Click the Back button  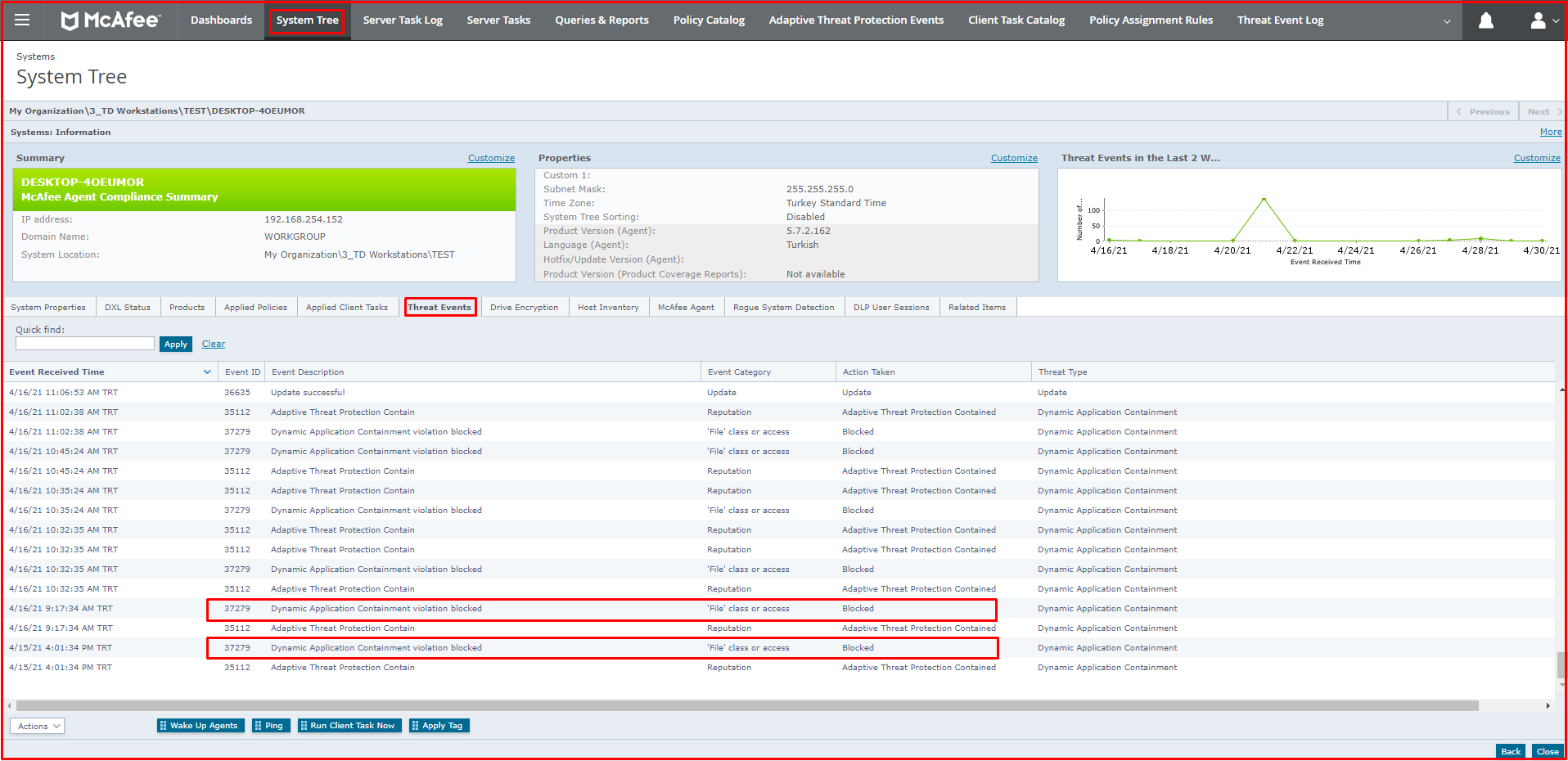tap(1511, 751)
